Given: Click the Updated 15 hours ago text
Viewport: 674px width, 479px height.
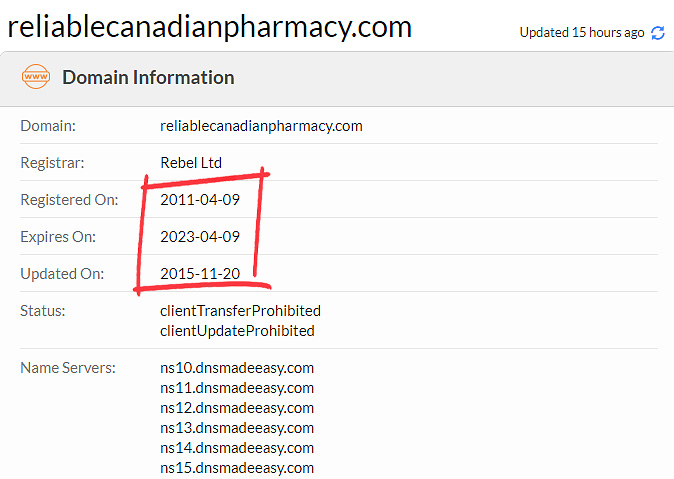Looking at the screenshot, I should (582, 33).
